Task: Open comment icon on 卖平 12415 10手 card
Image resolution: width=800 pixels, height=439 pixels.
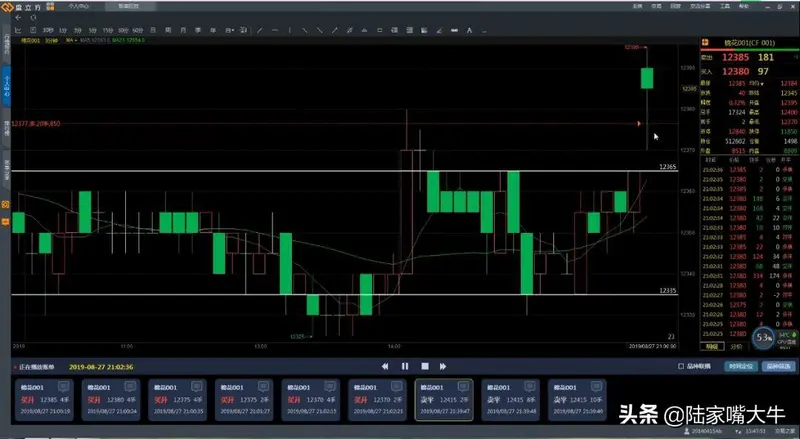Action: pyautogui.click(x=596, y=386)
